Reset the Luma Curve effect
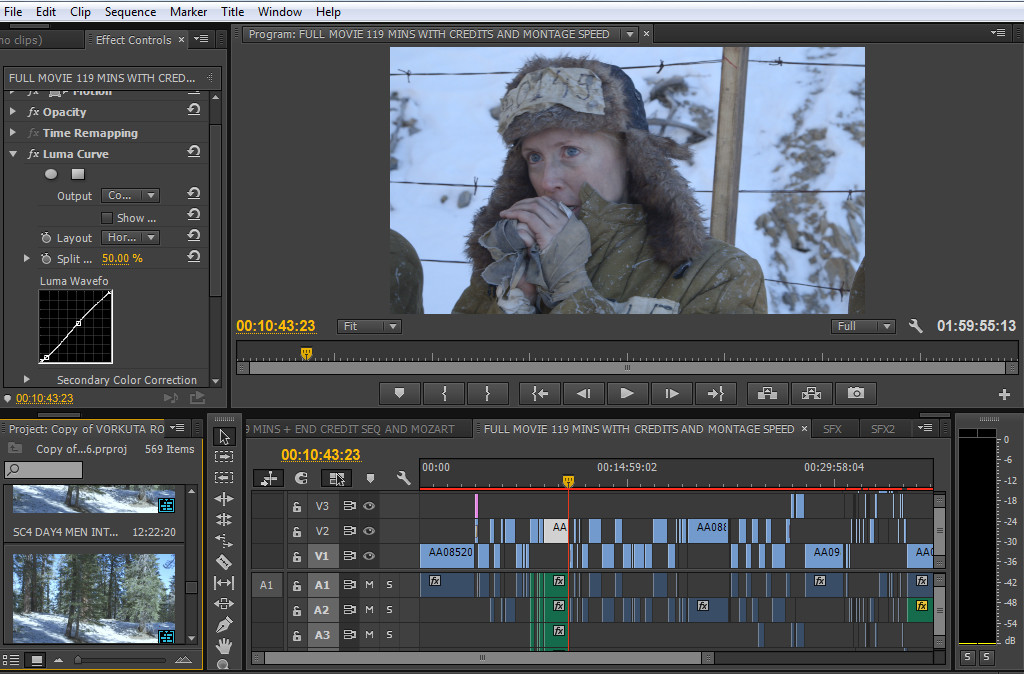This screenshot has width=1024, height=674. tap(194, 152)
